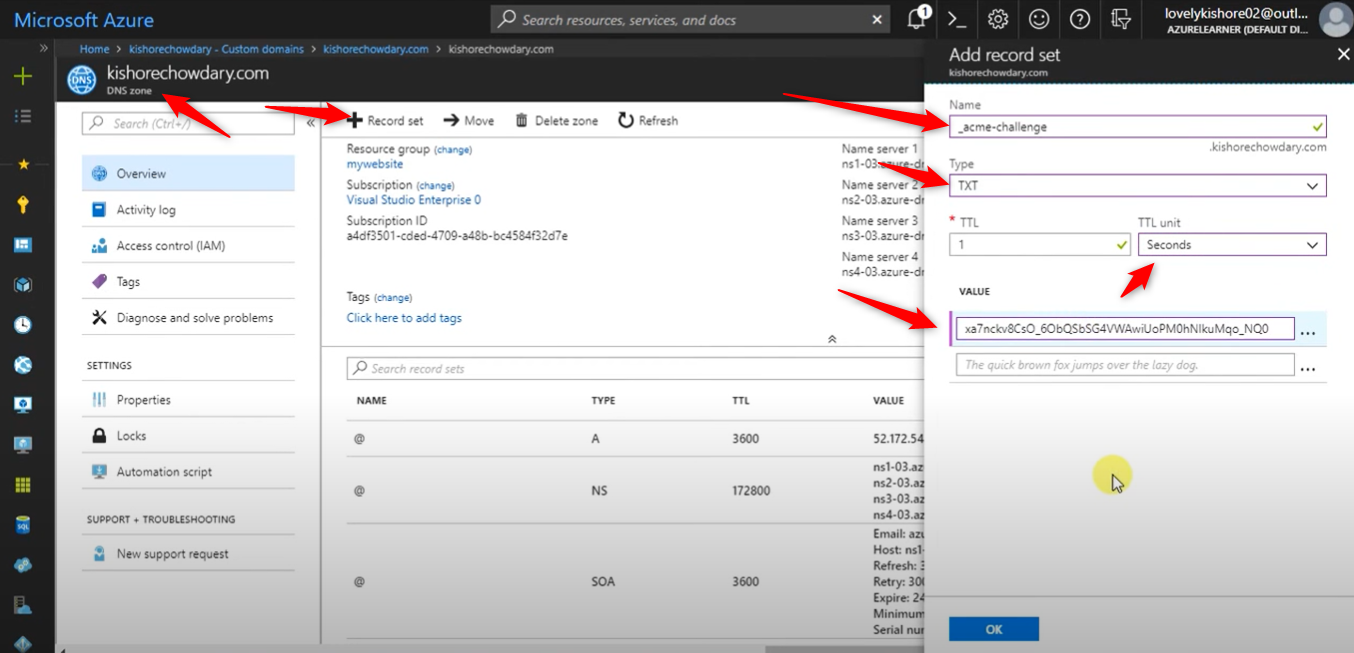
Task: Open the TTL unit dropdown showing Seconds
Action: 1232,244
